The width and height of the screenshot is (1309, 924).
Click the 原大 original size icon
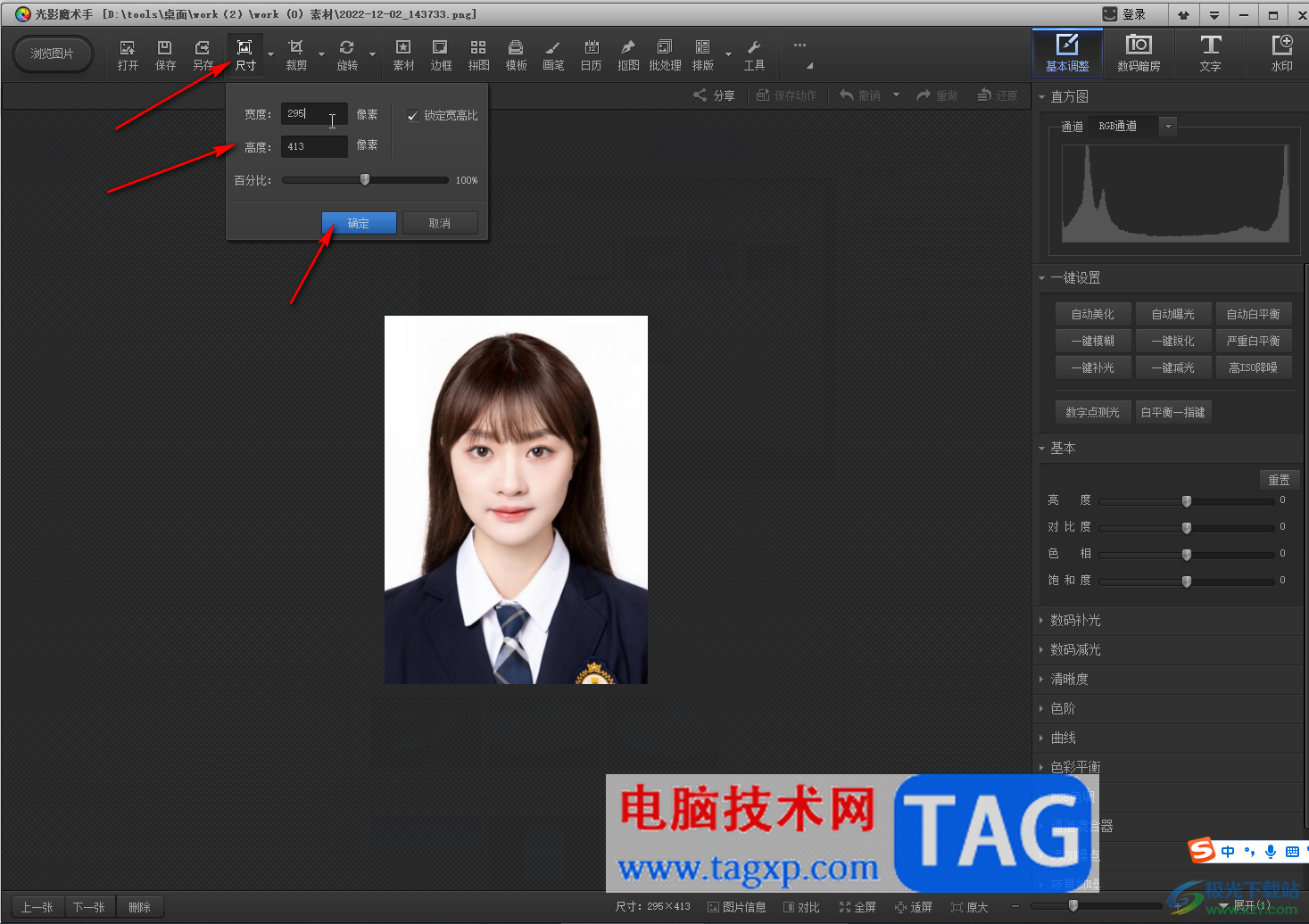coord(970,907)
